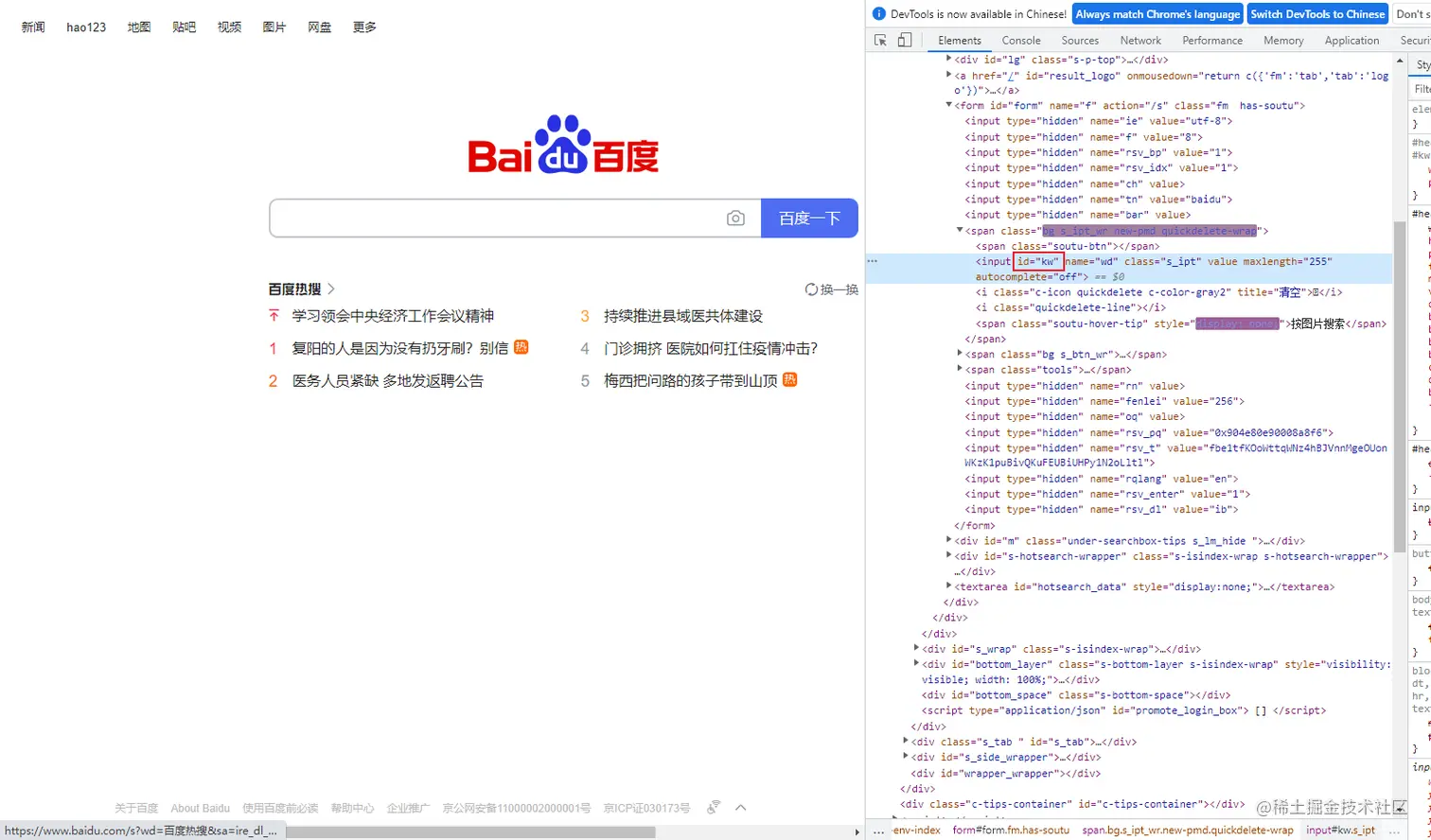Image resolution: width=1431 pixels, height=840 pixels.
Task: Open the 新闻 link
Action: (33, 26)
